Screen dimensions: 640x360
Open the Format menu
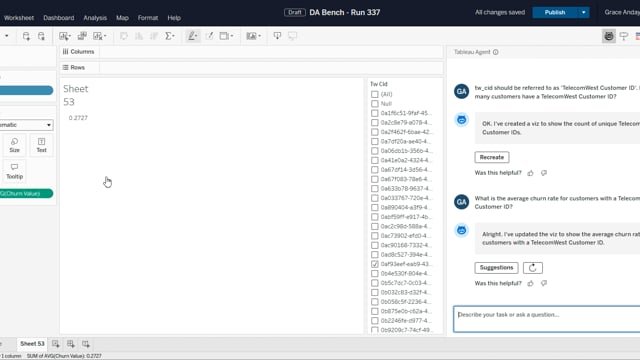[148, 18]
